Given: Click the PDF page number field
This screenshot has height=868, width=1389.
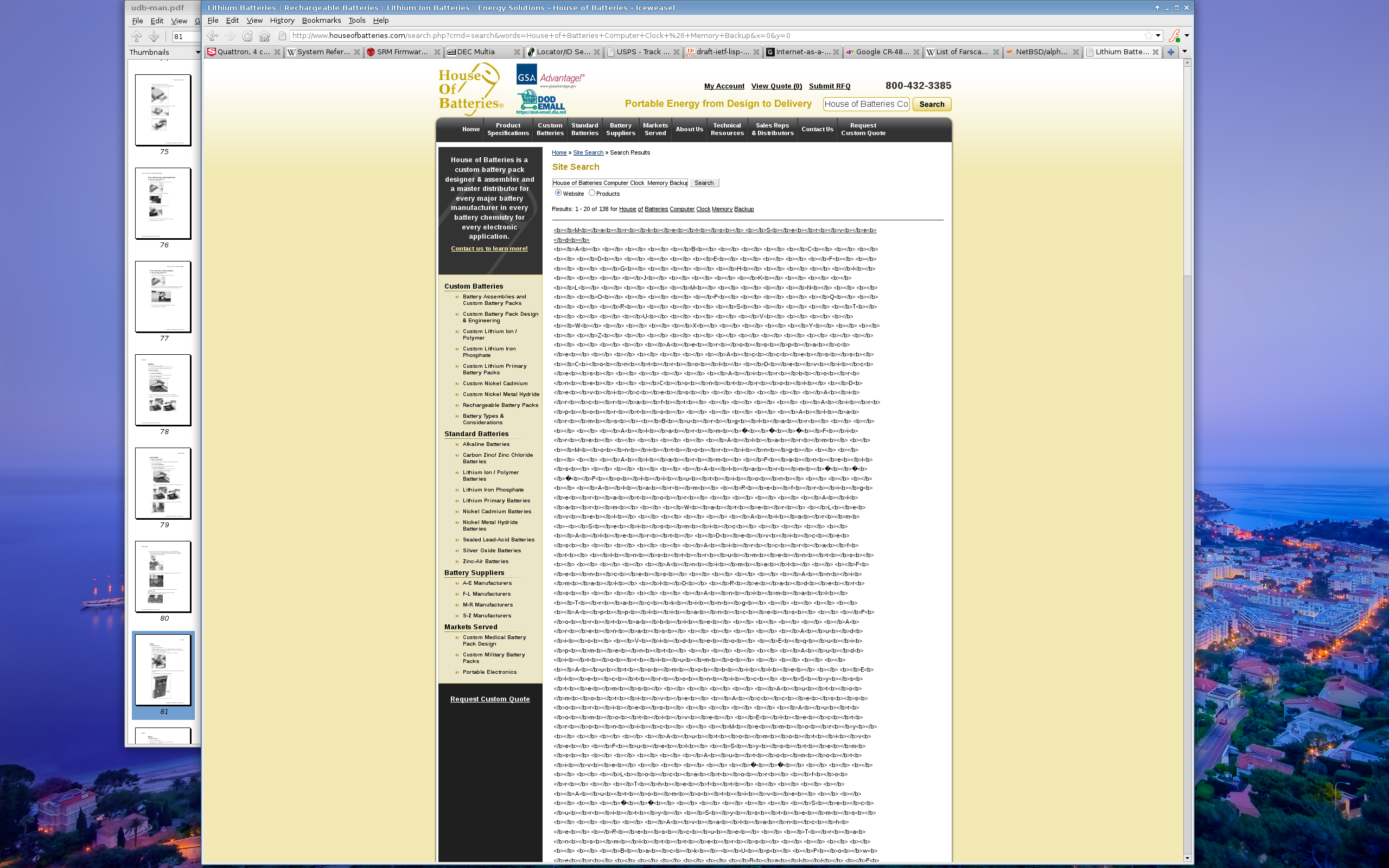Looking at the screenshot, I should click(186, 36).
